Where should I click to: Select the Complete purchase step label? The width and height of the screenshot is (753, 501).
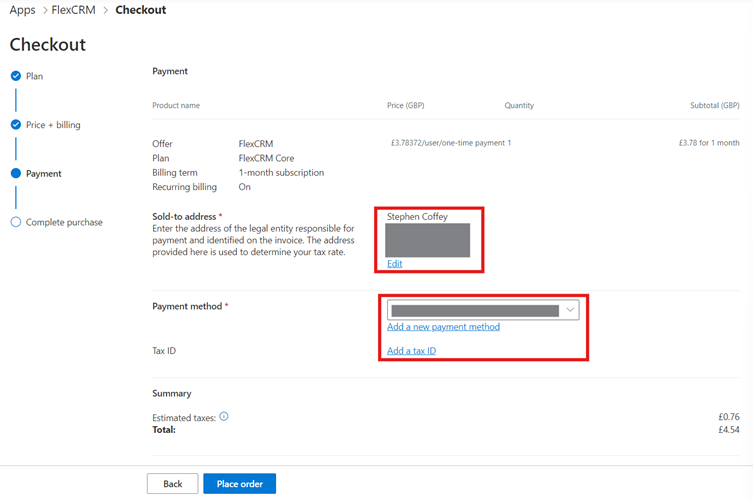64,222
